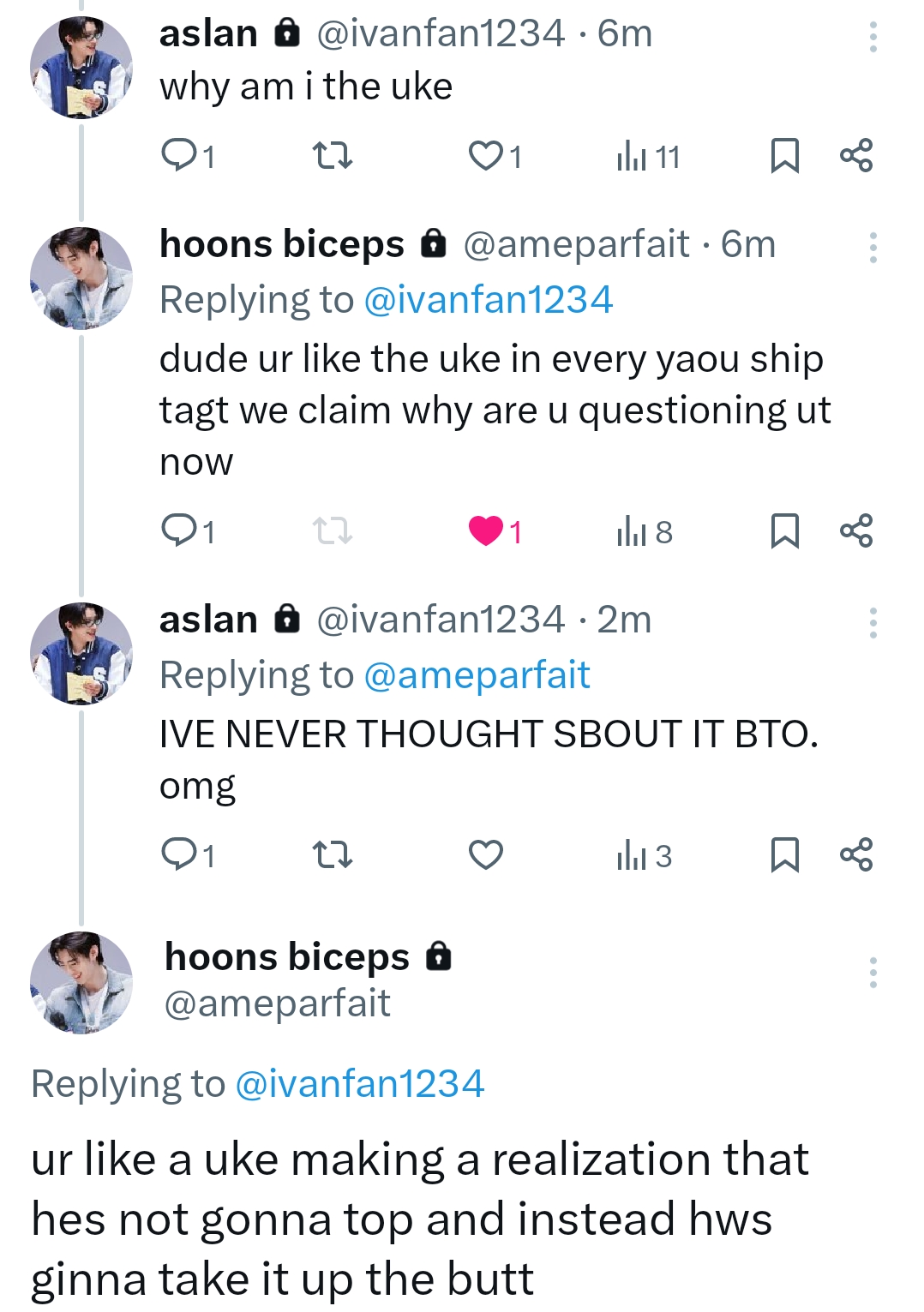Open hoons biceps' avatar on the bottom tweet
This screenshot has height=1312, width=924.
click(x=81, y=982)
